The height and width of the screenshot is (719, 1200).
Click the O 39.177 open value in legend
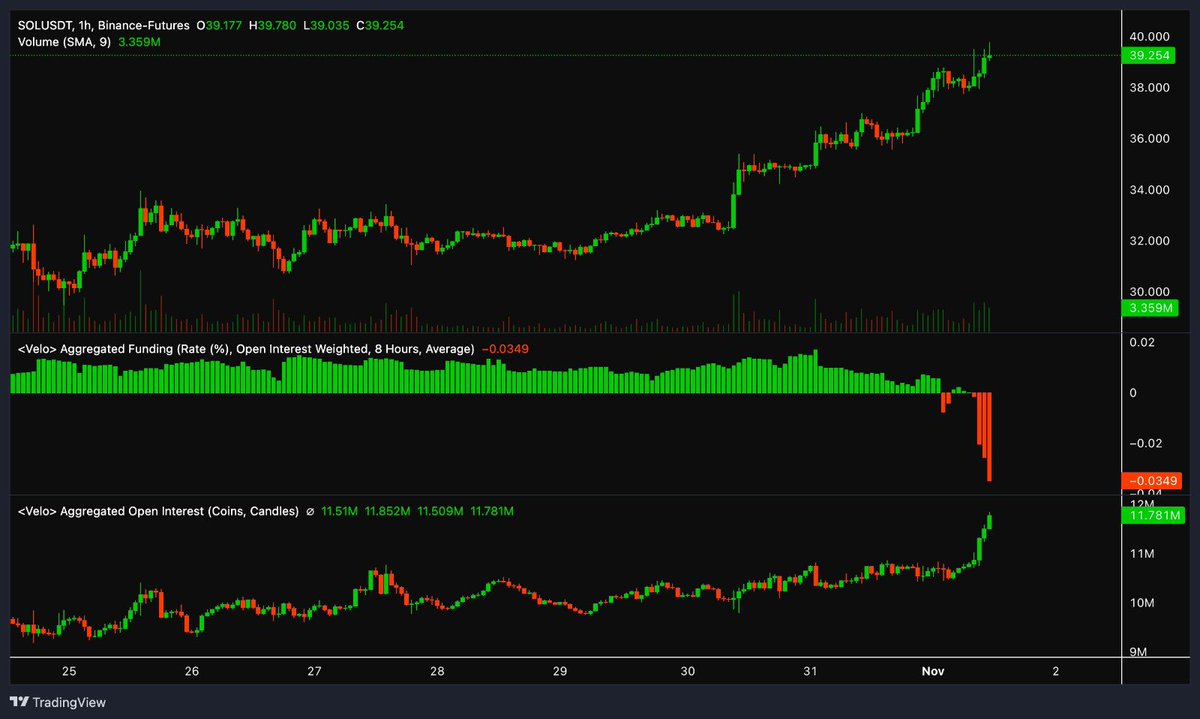coord(218,25)
